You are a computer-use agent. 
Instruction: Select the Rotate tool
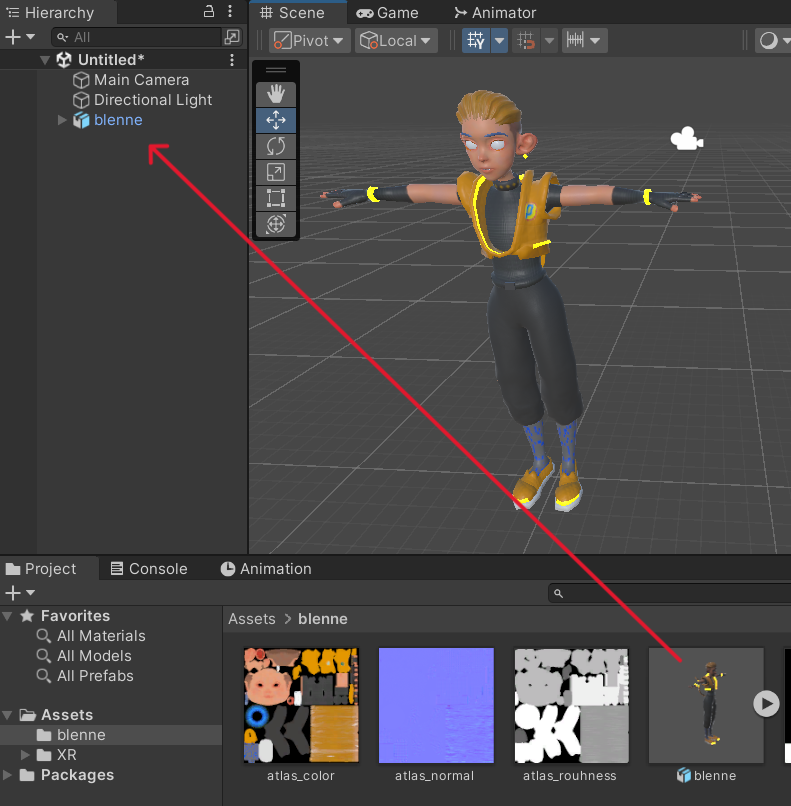(276, 146)
